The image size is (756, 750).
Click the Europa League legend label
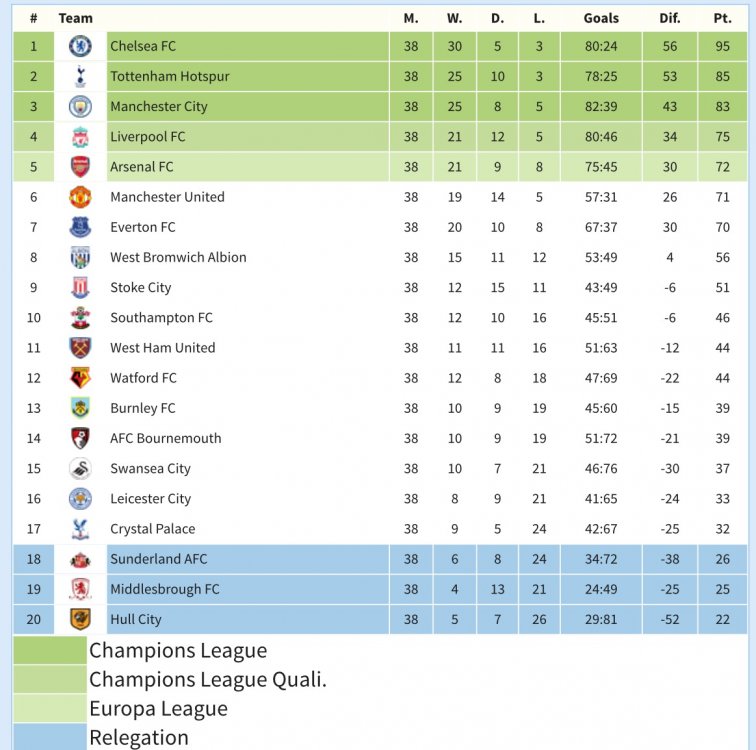(x=158, y=709)
